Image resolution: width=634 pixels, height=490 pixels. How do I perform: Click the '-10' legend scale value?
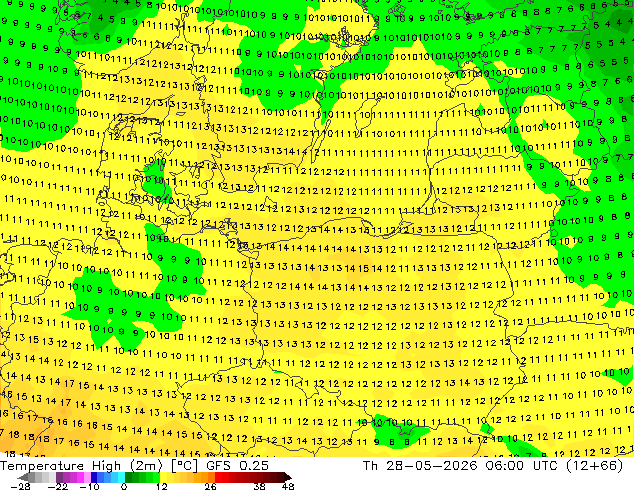point(89,486)
